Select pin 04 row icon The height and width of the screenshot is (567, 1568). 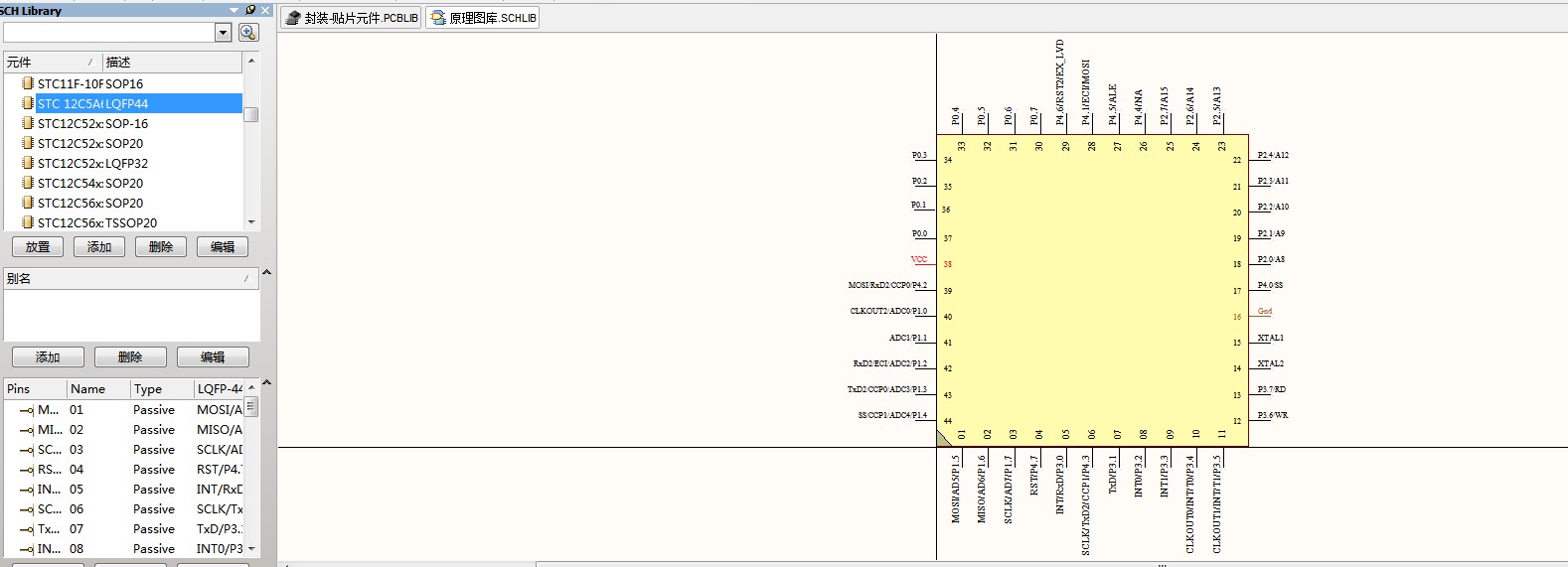point(27,470)
